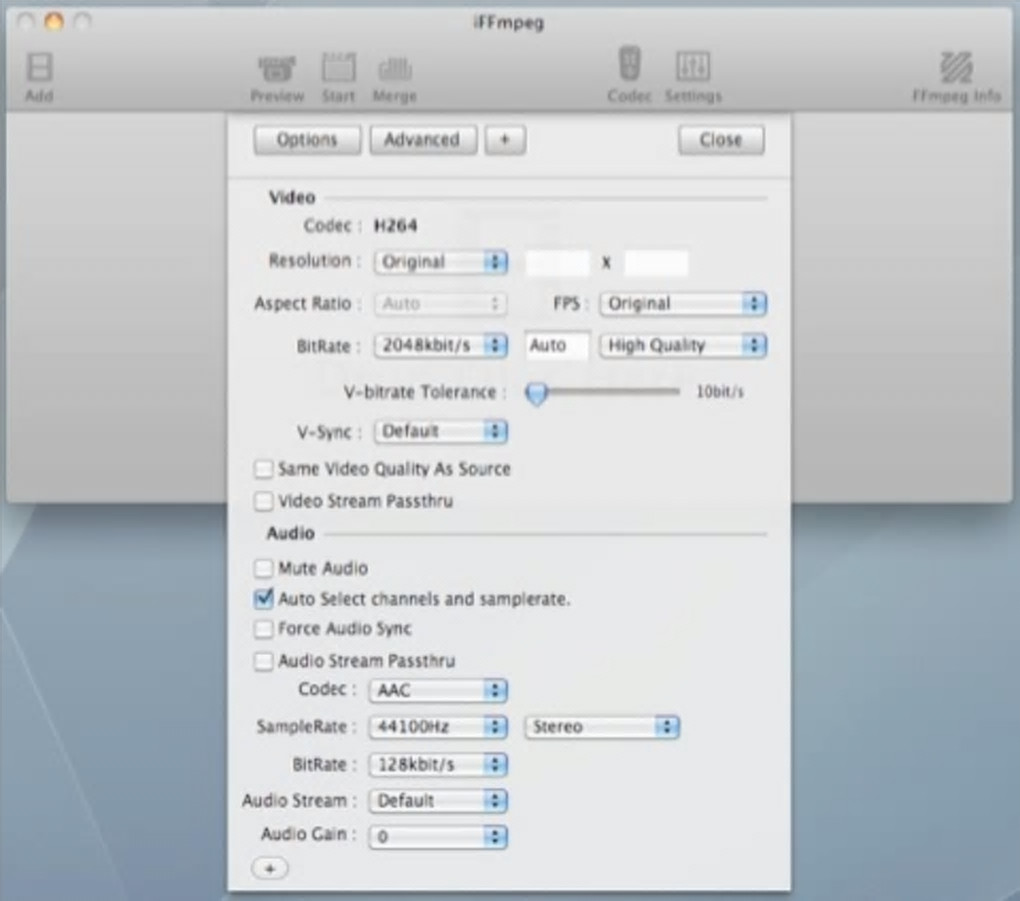Minimize the iFFmpeg window
The image size is (1020, 901).
point(54,22)
